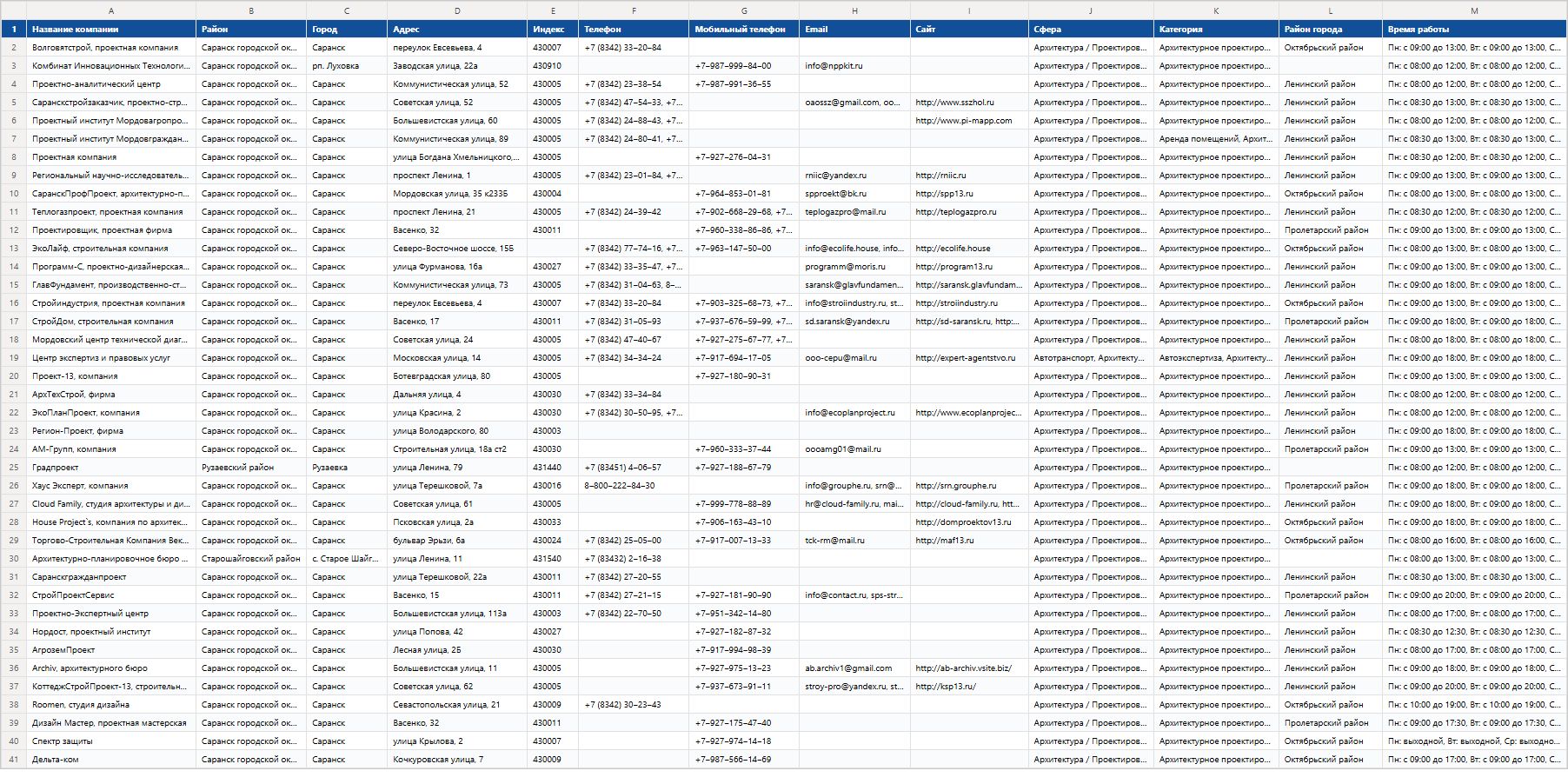Select company cell "Волговятстрой, проектная компания"
The height and width of the screenshot is (784, 1568).
(111, 48)
